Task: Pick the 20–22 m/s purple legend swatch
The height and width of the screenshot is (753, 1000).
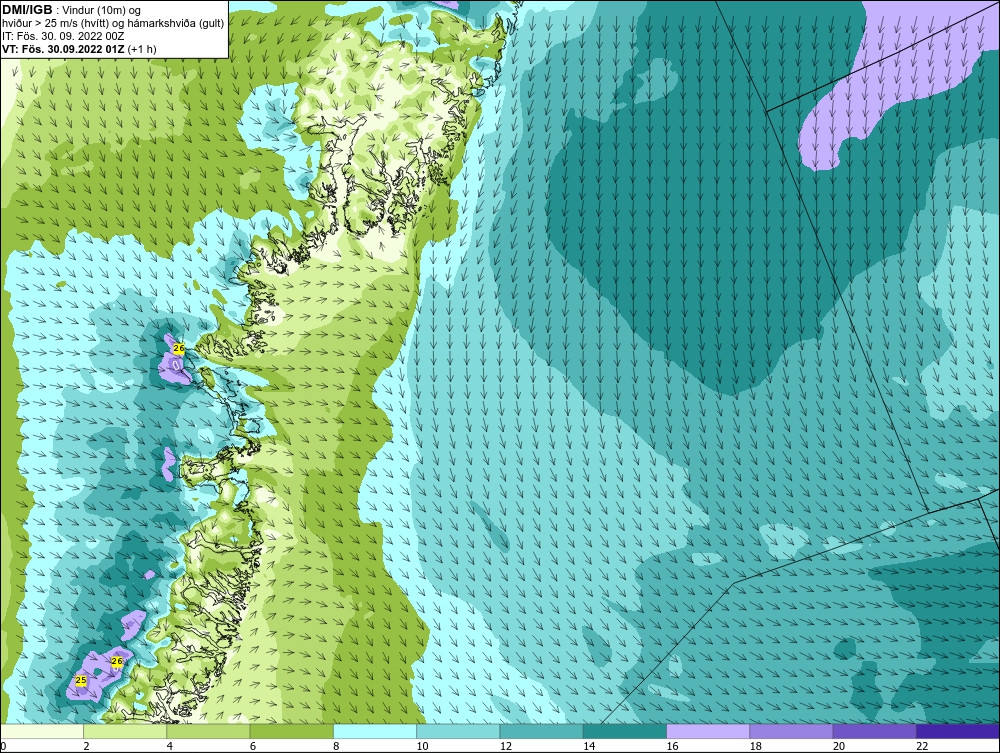Action: [874, 731]
